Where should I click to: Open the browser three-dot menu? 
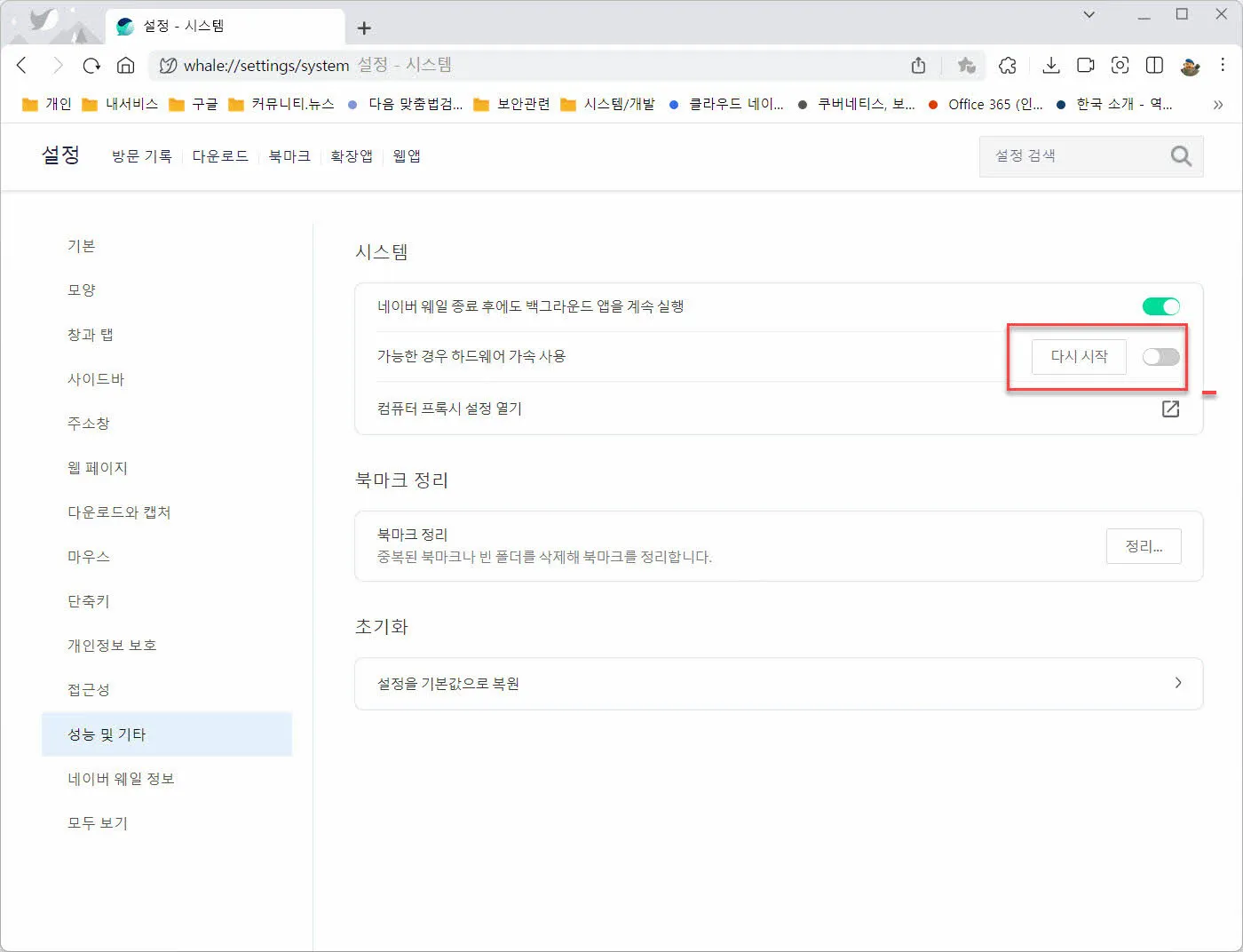(1223, 65)
